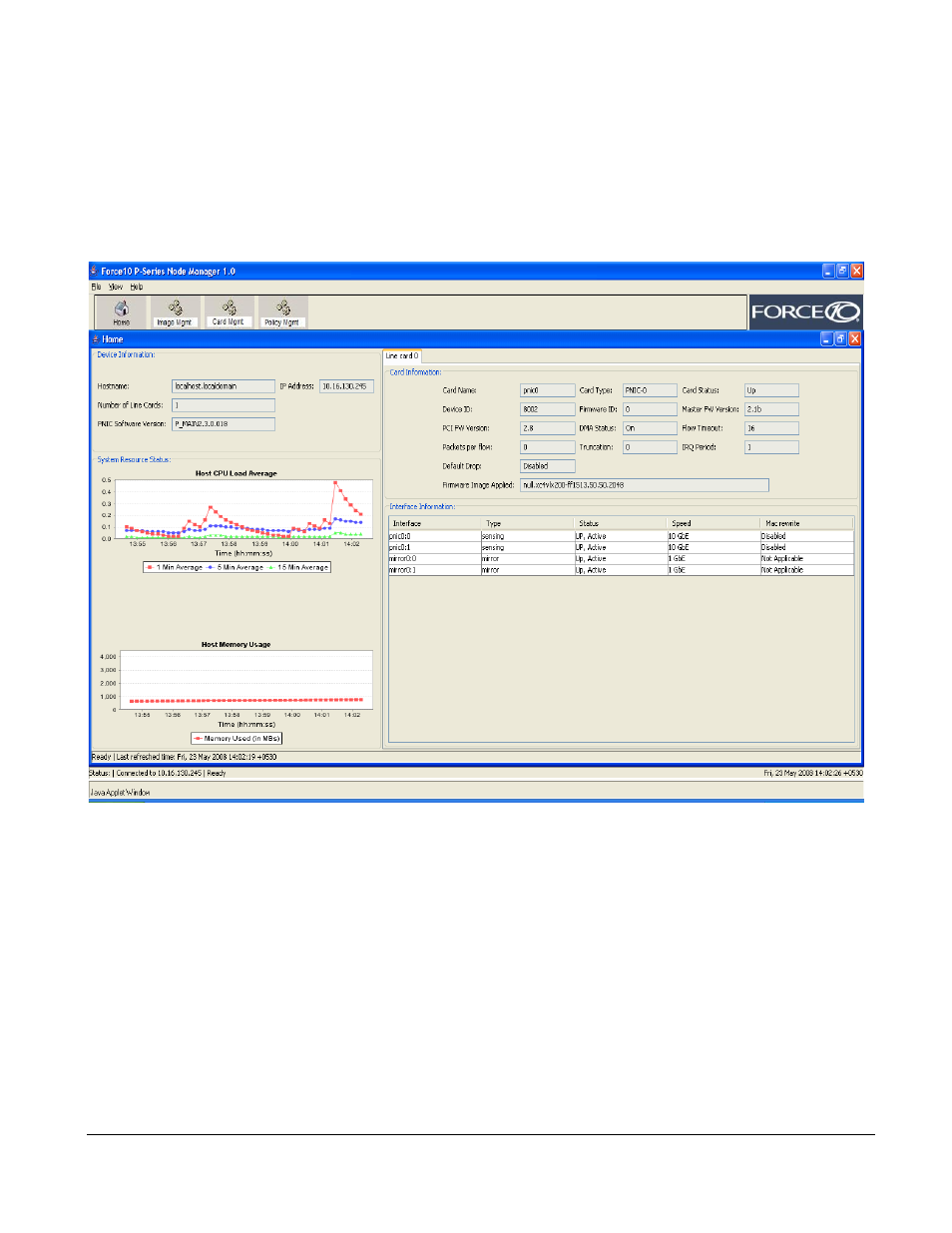Click the PNIC Software Version field
The image size is (952, 1233).
[x=224, y=424]
